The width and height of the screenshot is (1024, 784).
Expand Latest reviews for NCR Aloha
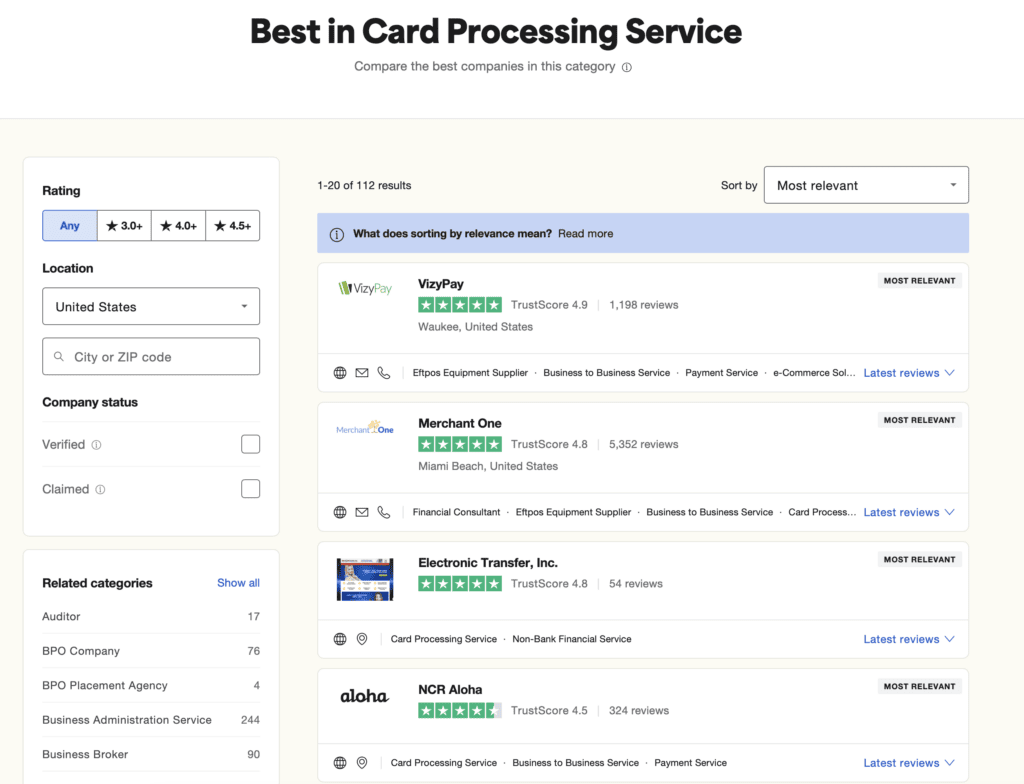[908, 763]
